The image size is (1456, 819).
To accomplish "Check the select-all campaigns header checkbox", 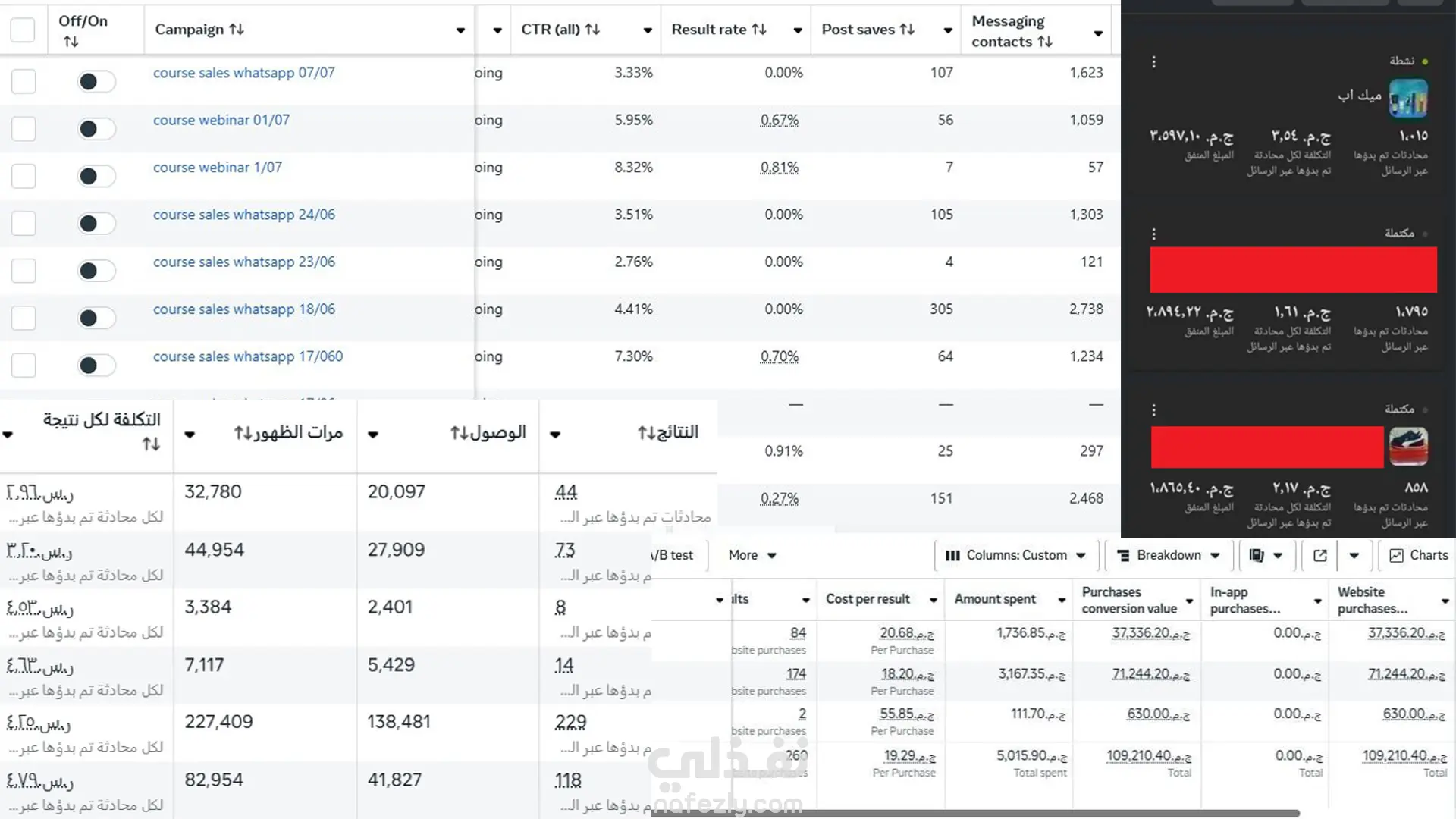I will (23, 30).
